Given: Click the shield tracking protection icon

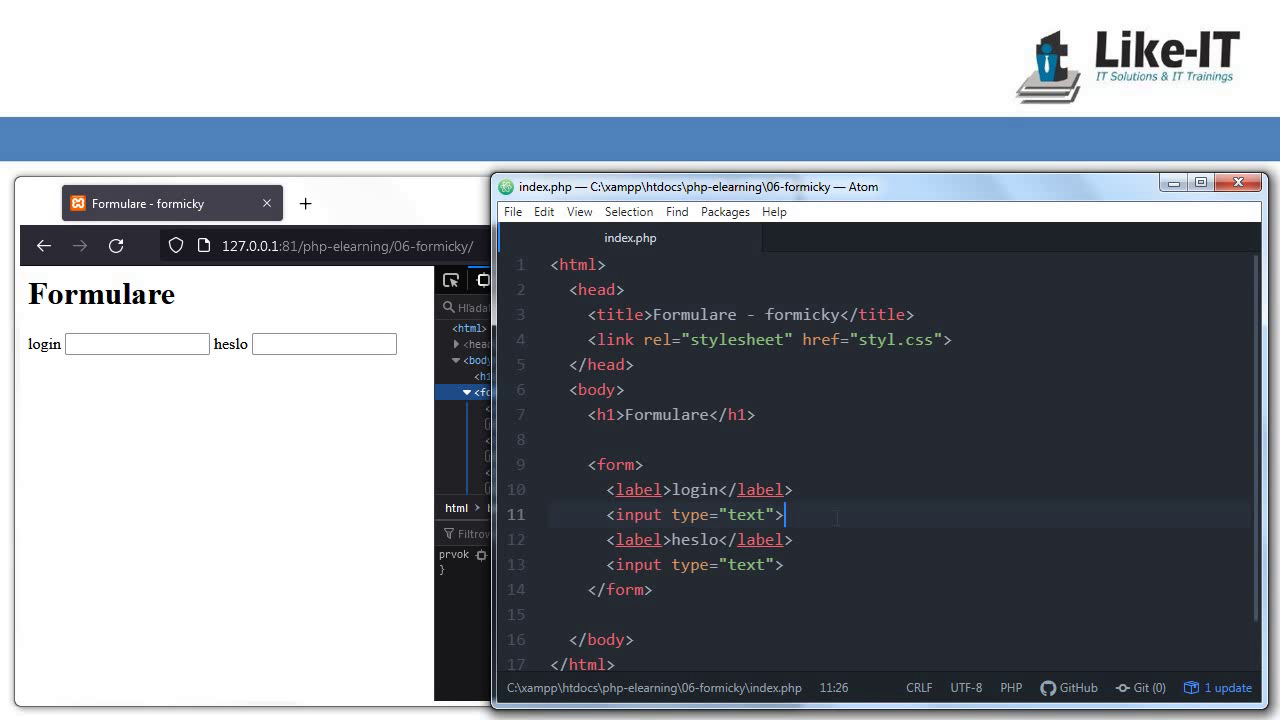Looking at the screenshot, I should tap(176, 246).
